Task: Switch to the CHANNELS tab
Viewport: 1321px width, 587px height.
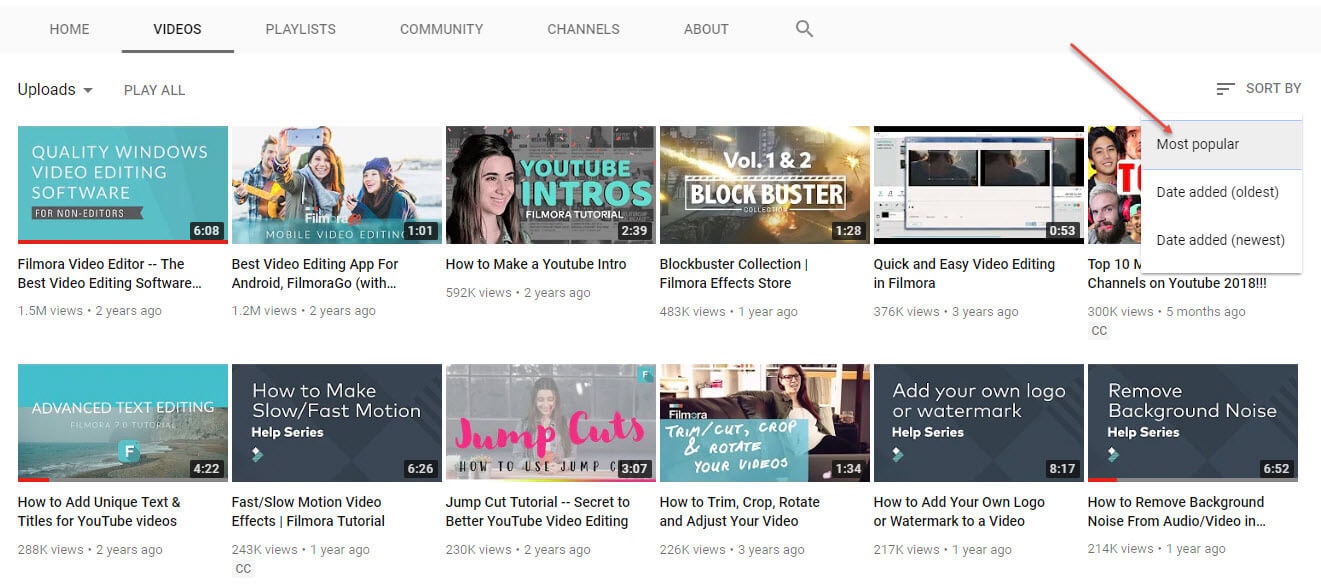Action: click(x=583, y=29)
